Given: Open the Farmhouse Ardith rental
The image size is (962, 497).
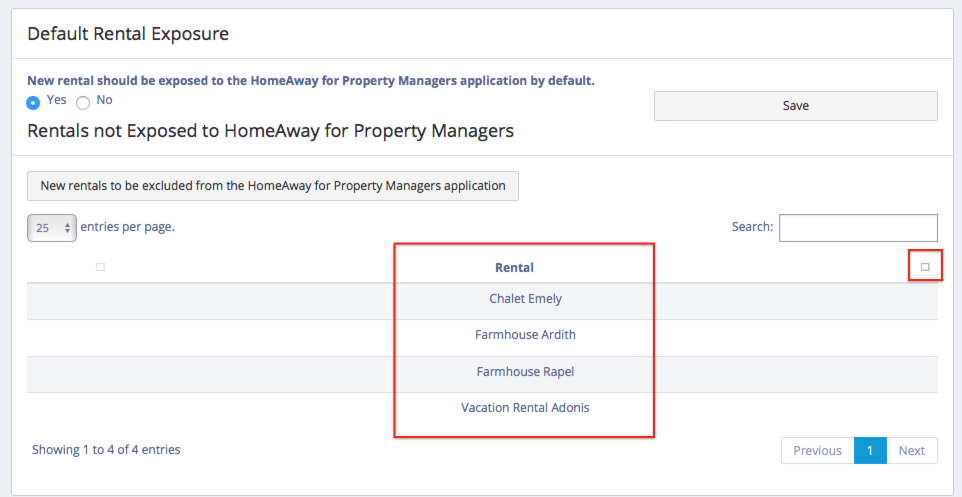Looking at the screenshot, I should click(x=525, y=335).
